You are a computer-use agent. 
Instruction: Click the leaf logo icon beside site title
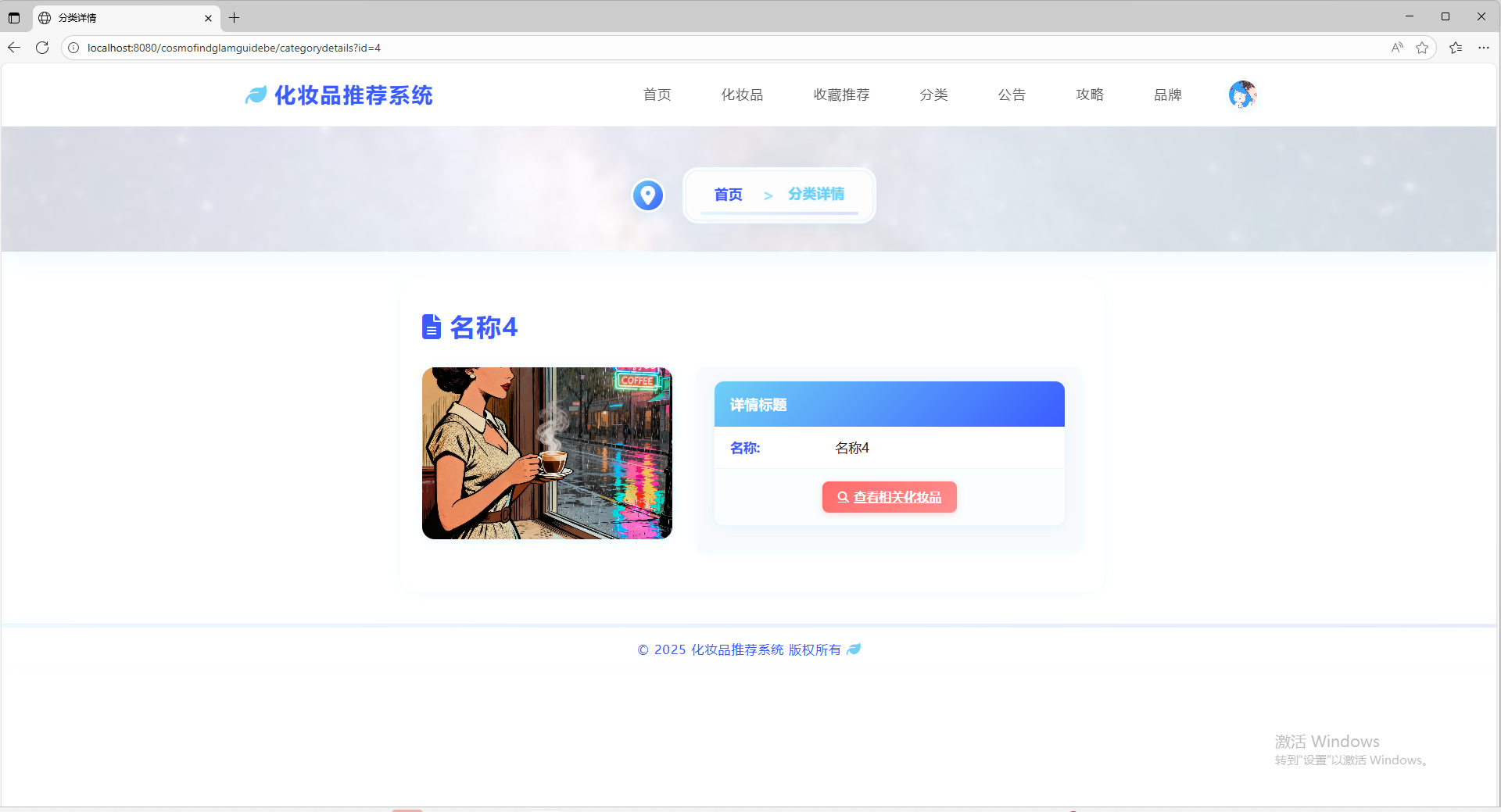point(256,95)
